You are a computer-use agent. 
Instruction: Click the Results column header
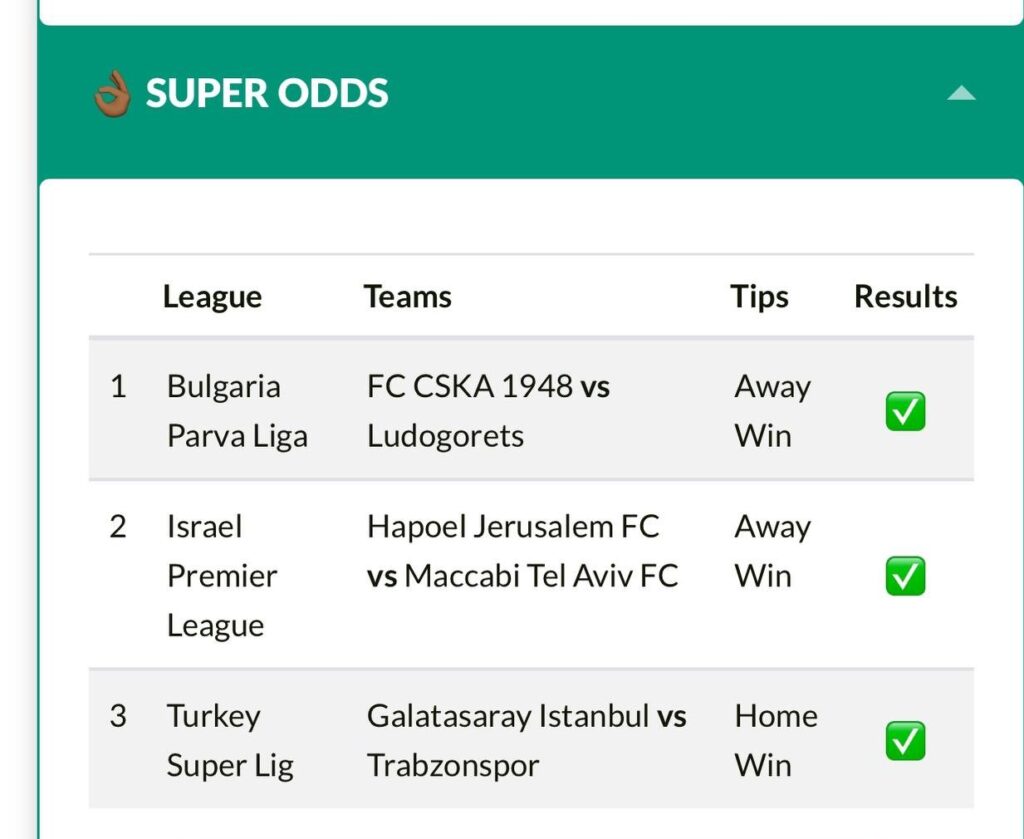[906, 296]
